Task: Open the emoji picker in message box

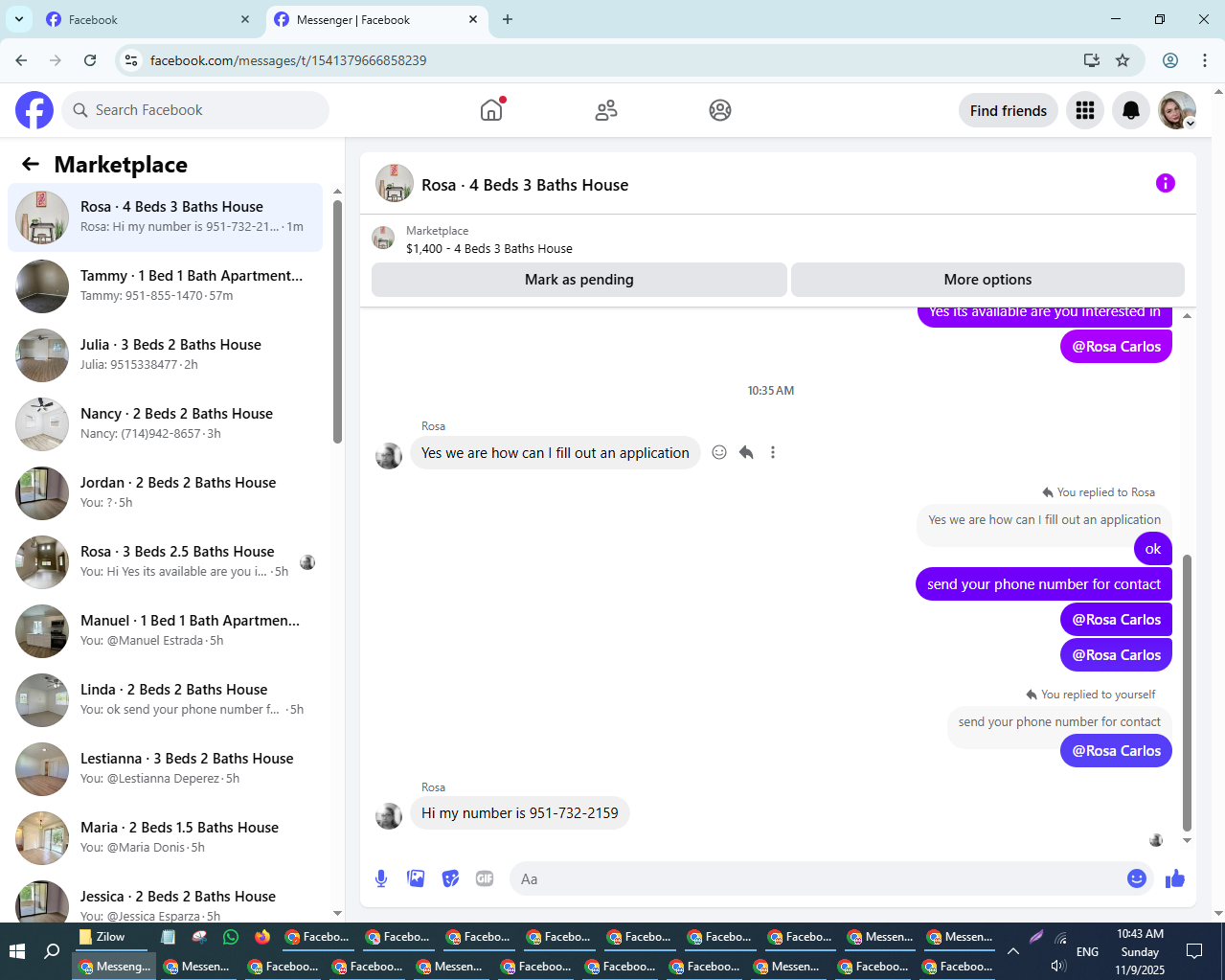Action: [x=1137, y=878]
